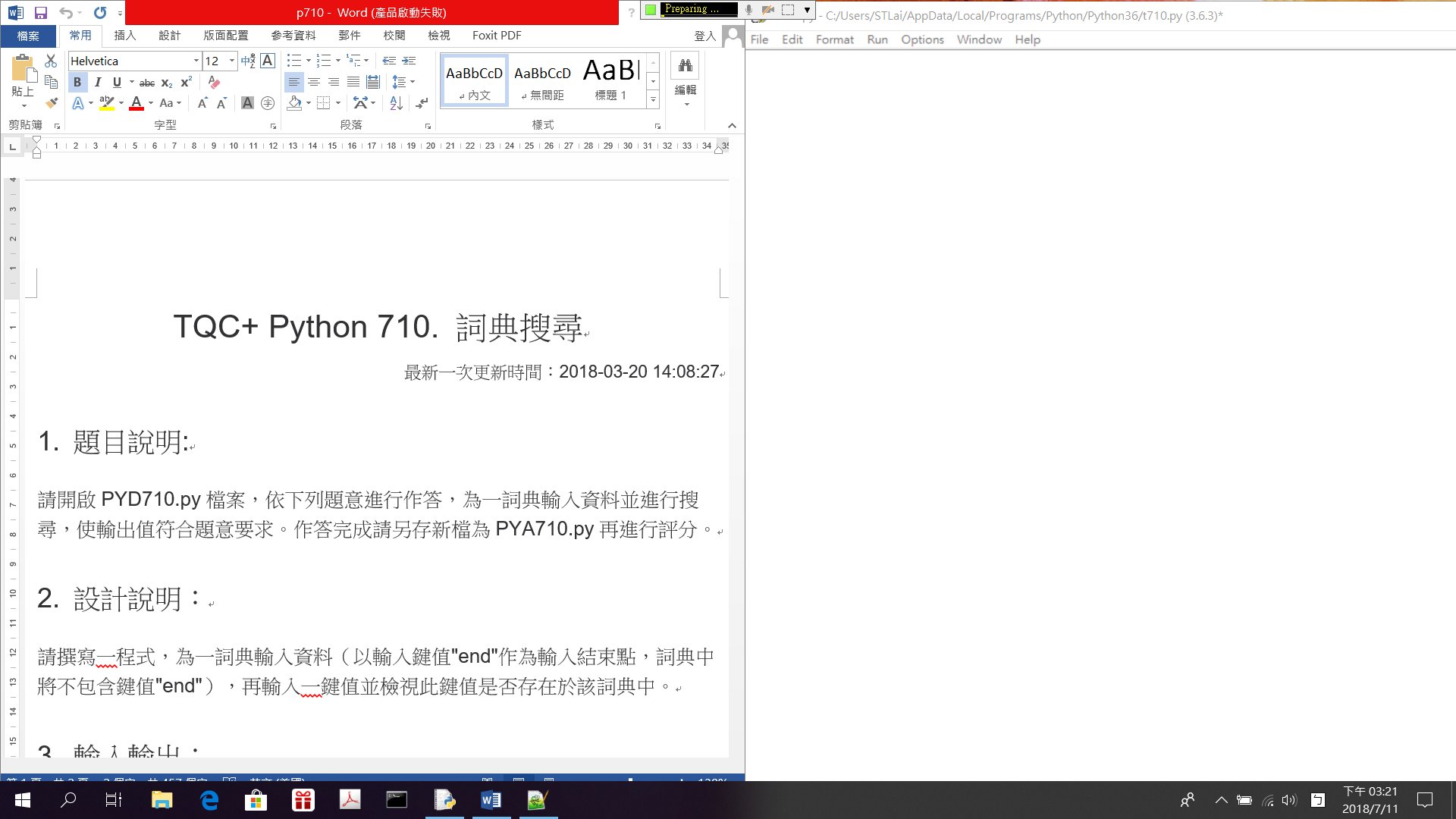Click Decrease Indent icon
Screen dimensions: 1456x819
[389, 61]
